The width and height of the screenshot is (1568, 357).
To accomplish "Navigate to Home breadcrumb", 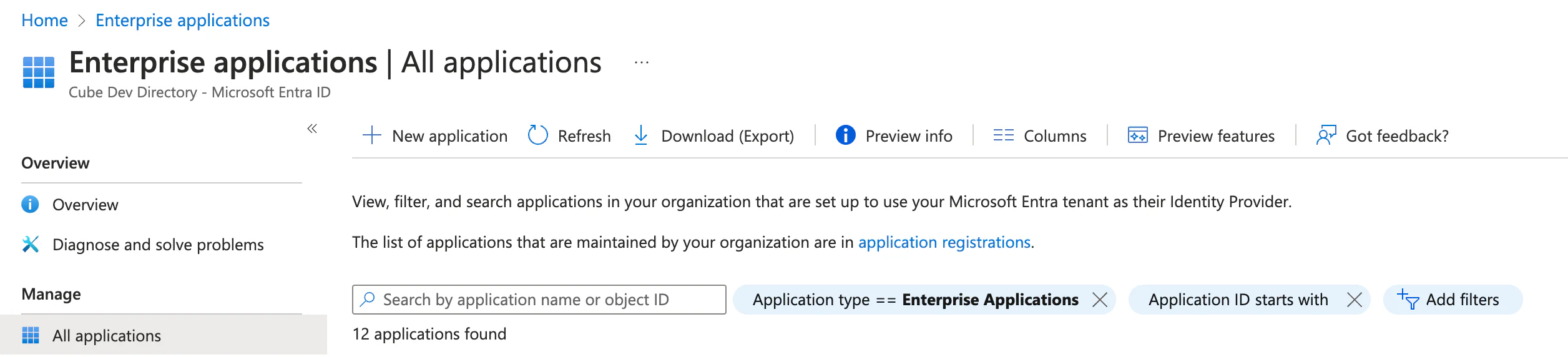I will [x=44, y=21].
